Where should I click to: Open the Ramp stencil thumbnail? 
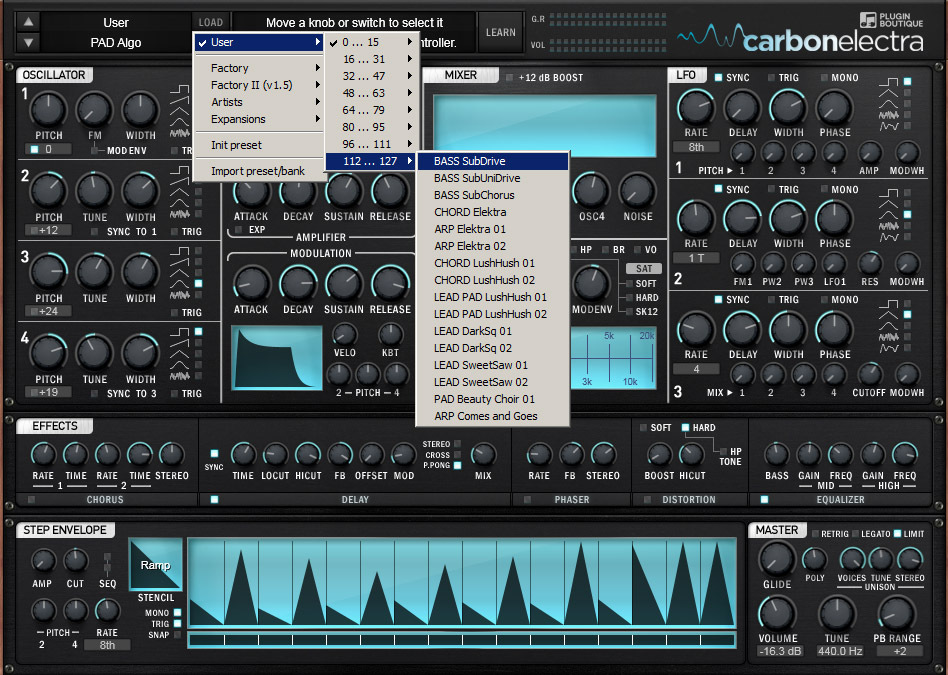pos(155,564)
